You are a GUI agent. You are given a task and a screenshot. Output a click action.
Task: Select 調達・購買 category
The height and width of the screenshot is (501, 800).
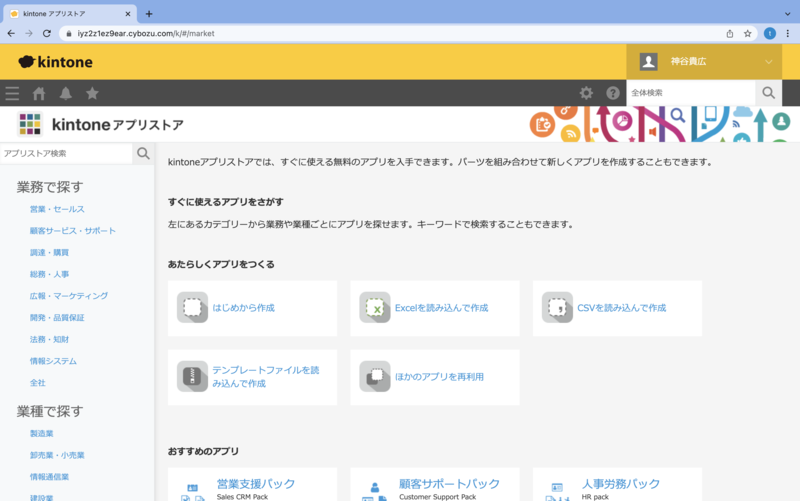pos(49,253)
